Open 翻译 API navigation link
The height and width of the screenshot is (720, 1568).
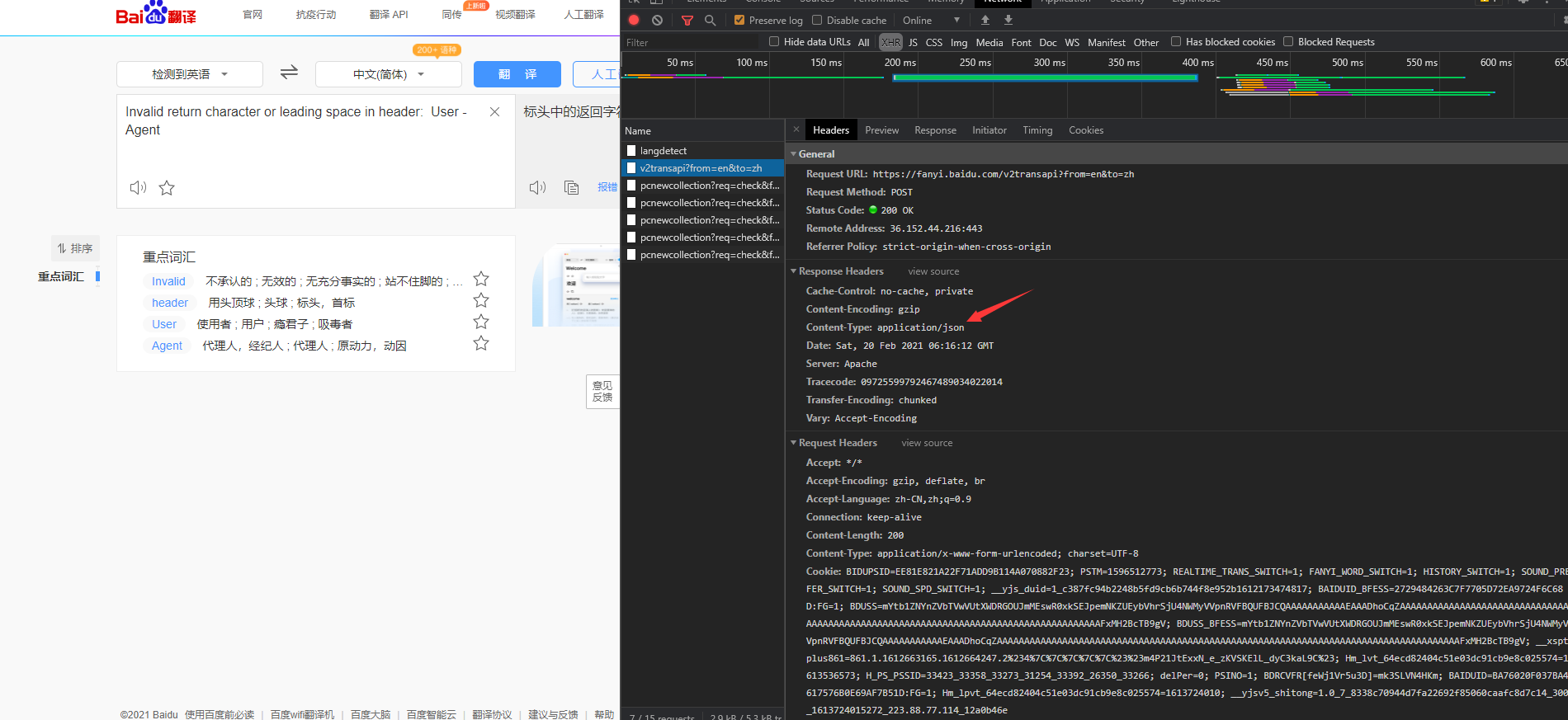(x=389, y=15)
